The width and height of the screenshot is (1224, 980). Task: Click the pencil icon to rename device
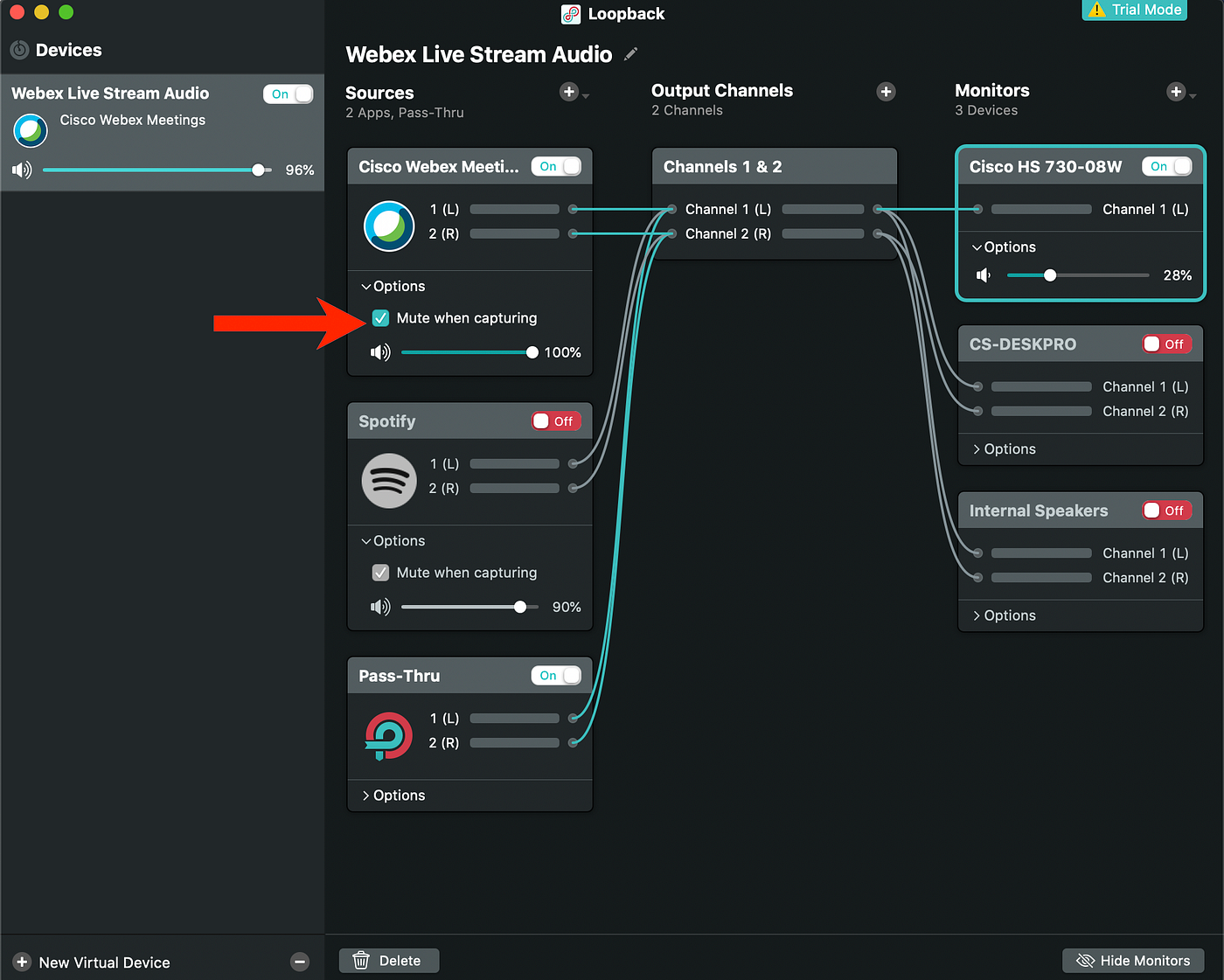coord(630,54)
